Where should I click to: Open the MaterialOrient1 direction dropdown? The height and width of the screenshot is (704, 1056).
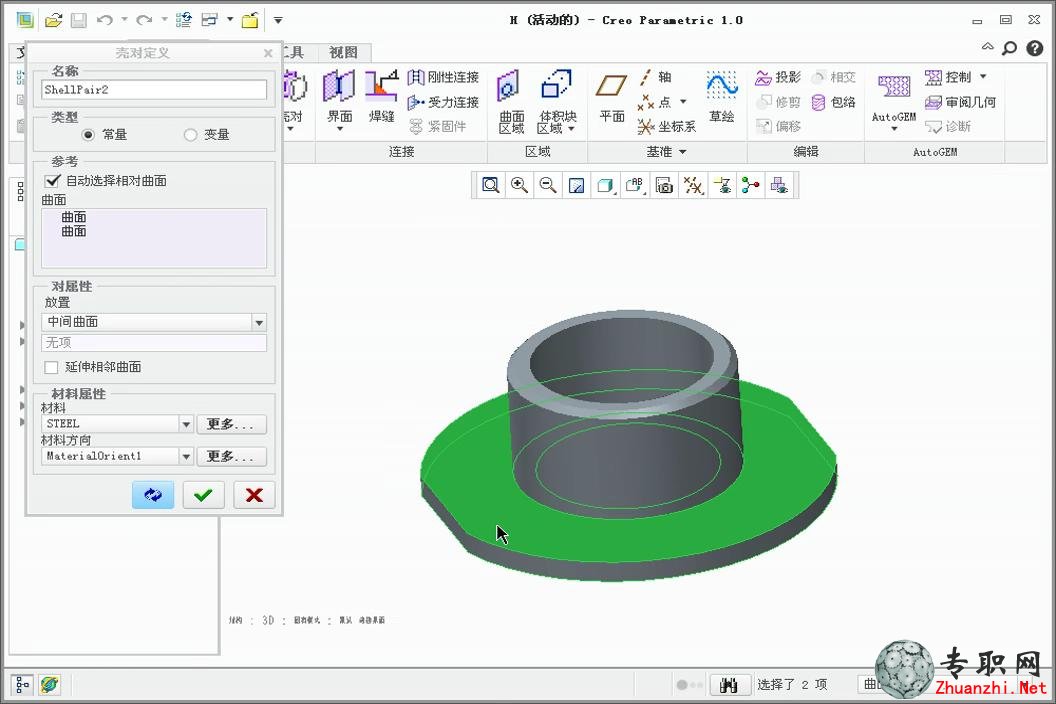pos(187,456)
